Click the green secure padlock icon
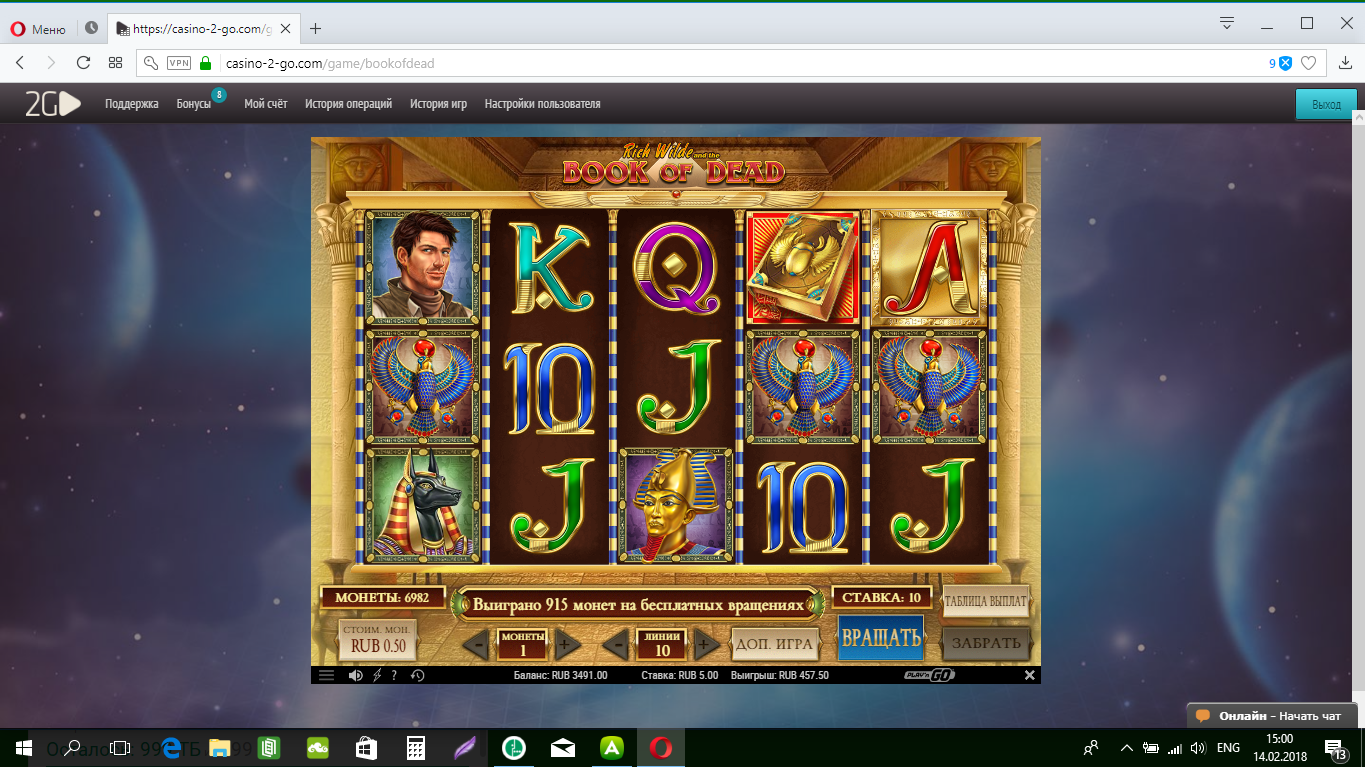The image size is (1365, 767). [205, 63]
